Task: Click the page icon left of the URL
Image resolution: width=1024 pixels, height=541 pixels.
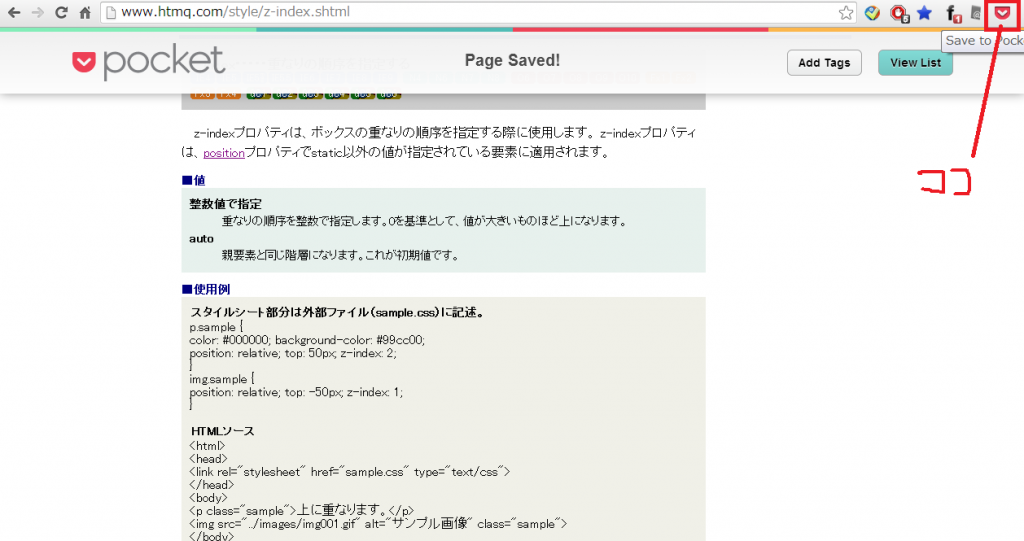Action: click(111, 13)
